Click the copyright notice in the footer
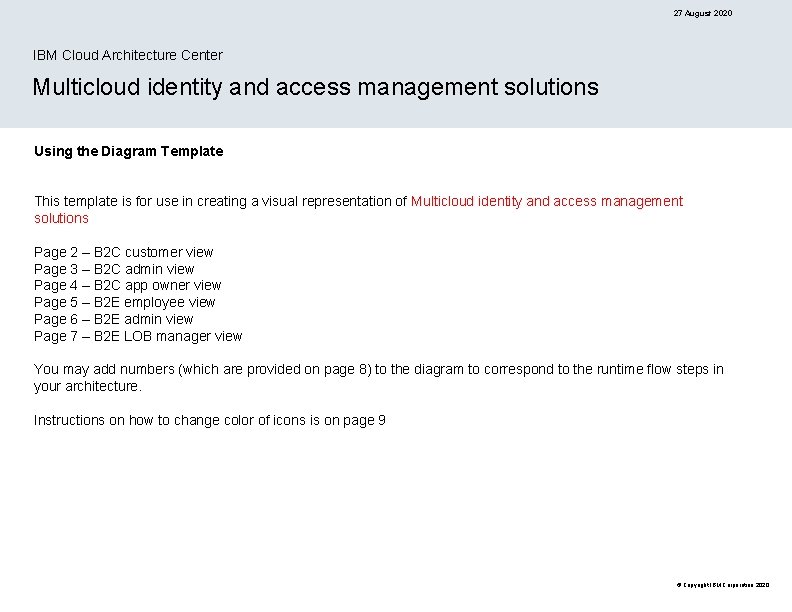 coord(723,585)
